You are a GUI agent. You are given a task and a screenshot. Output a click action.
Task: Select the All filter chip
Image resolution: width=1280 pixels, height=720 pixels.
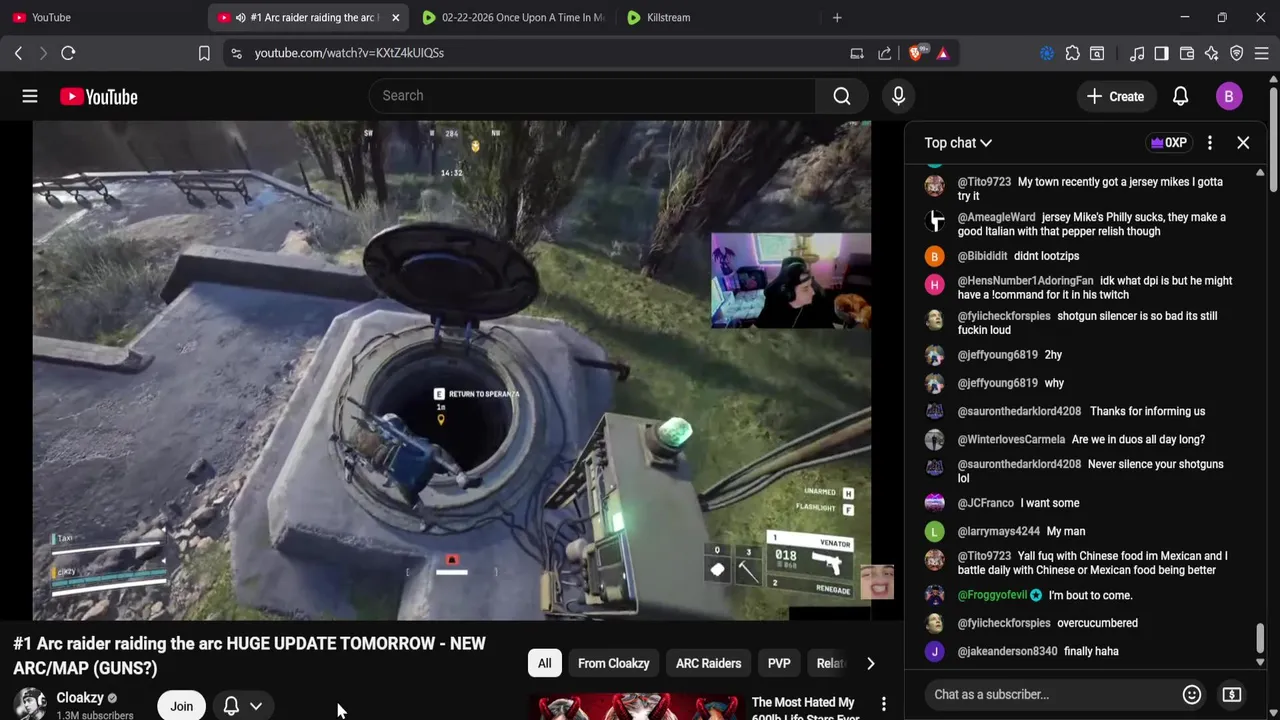tap(544, 663)
